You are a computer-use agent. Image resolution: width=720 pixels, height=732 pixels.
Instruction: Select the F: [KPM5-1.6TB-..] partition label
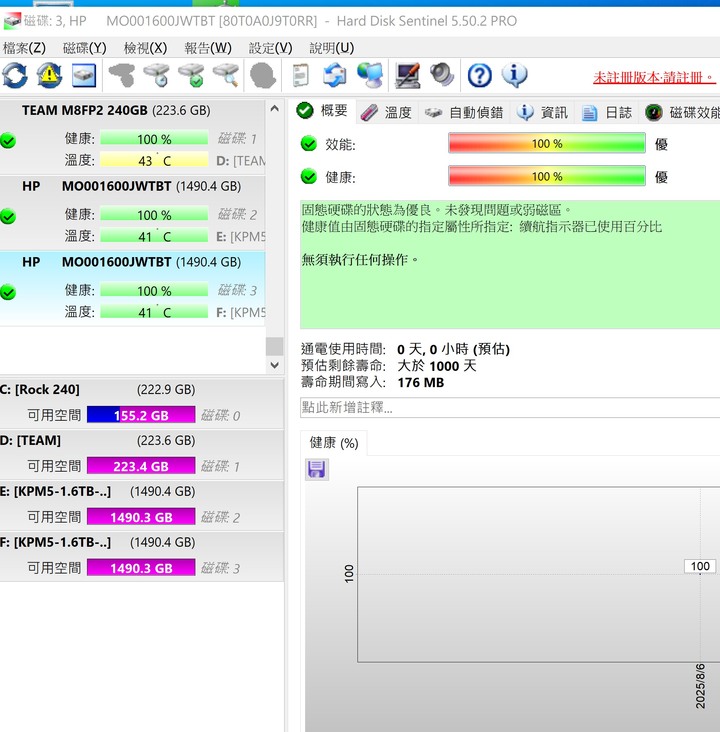56,542
